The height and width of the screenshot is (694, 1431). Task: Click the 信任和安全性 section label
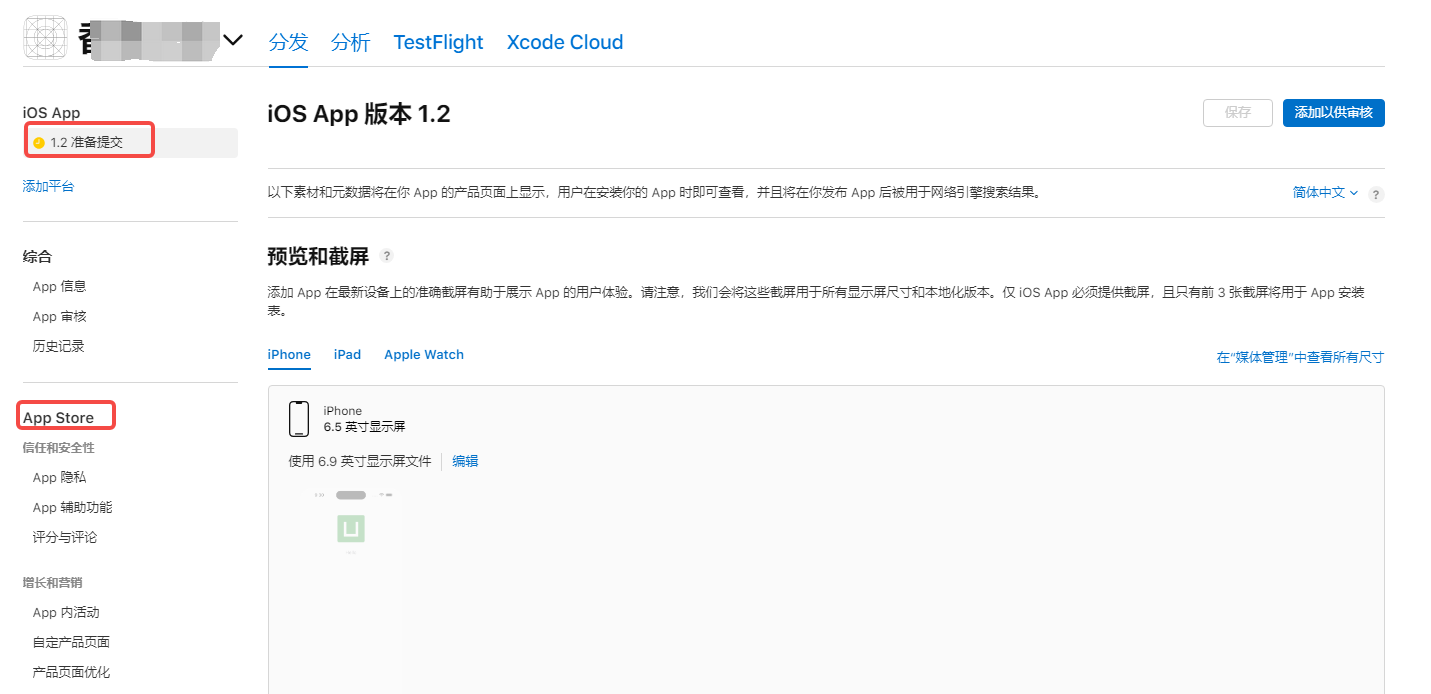tap(58, 448)
